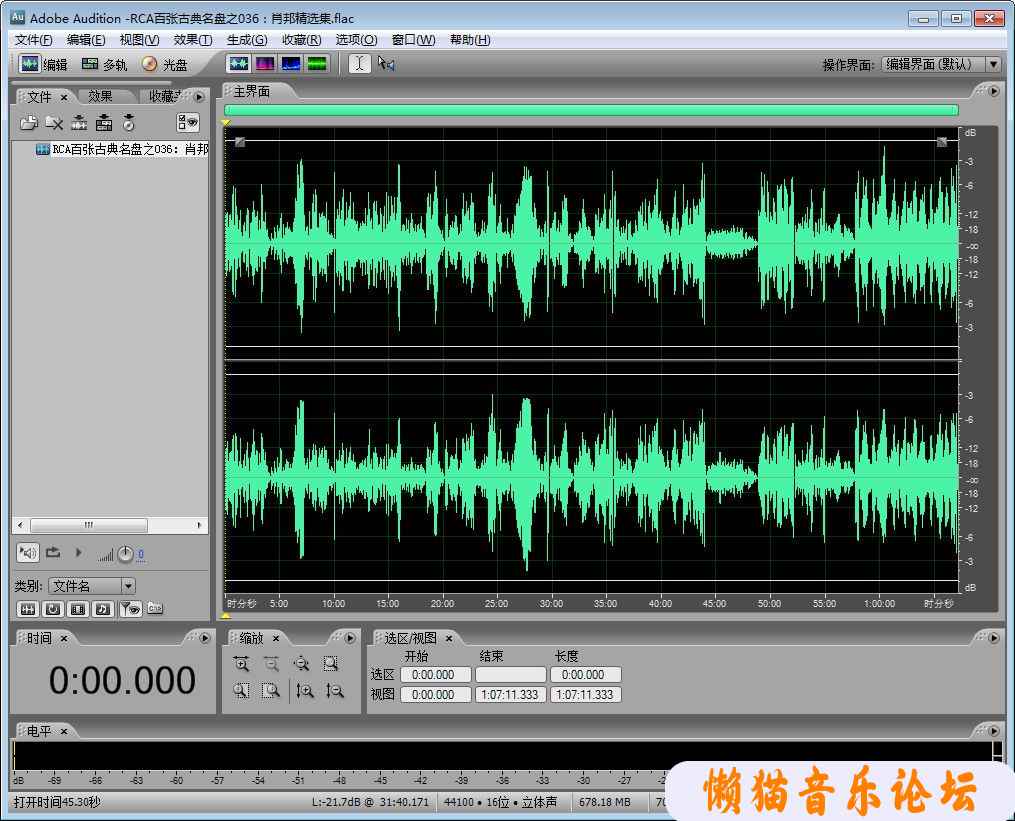Switch to 编辑 view button
Image resolution: width=1015 pixels, height=821 pixels.
(43, 64)
